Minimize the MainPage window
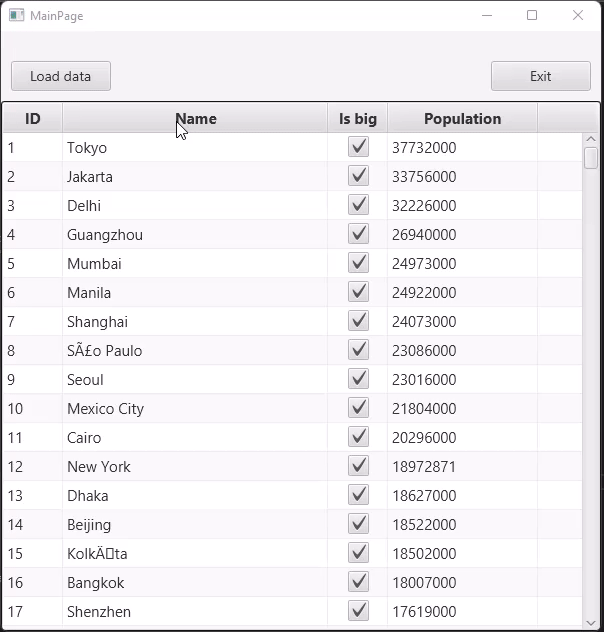 pos(487,15)
